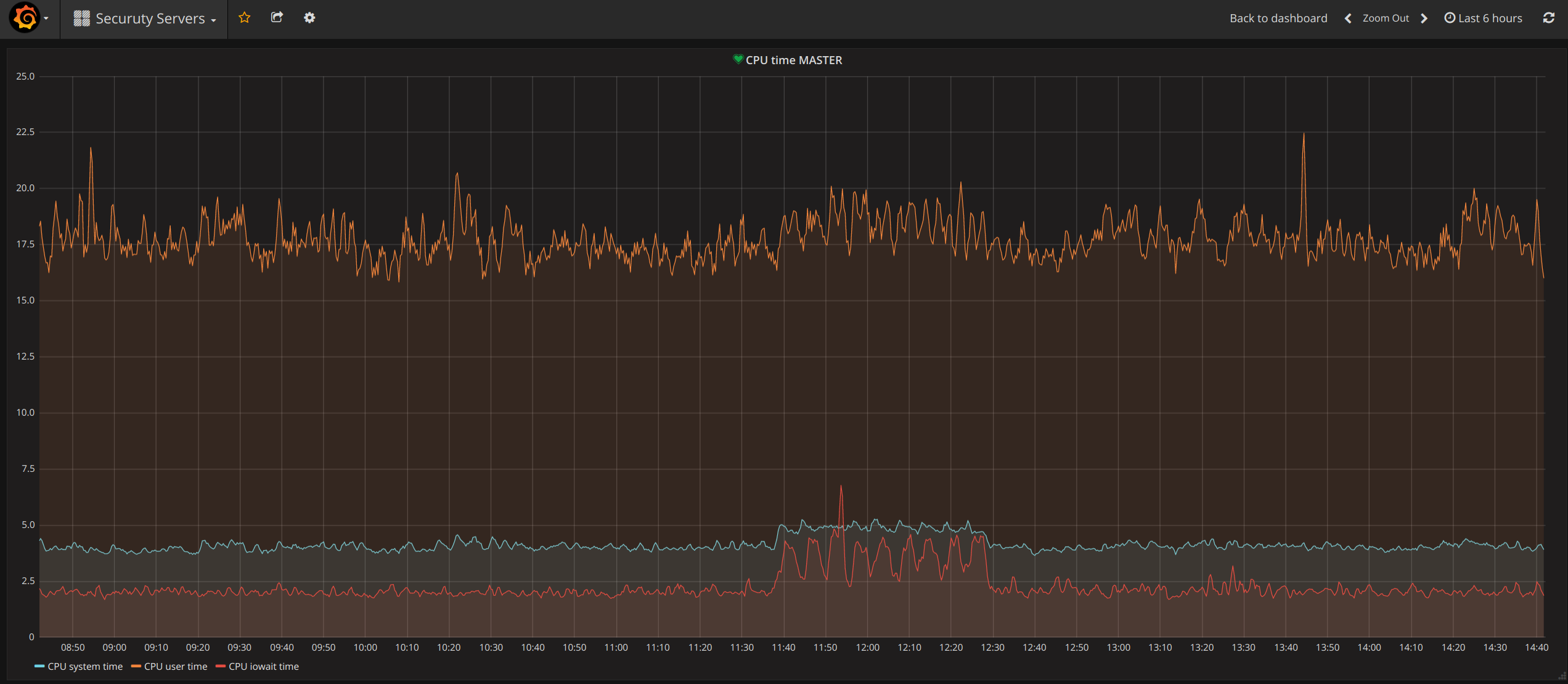Click the green heart alert status icon
Image resolution: width=1568 pixels, height=684 pixels.
tap(738, 59)
